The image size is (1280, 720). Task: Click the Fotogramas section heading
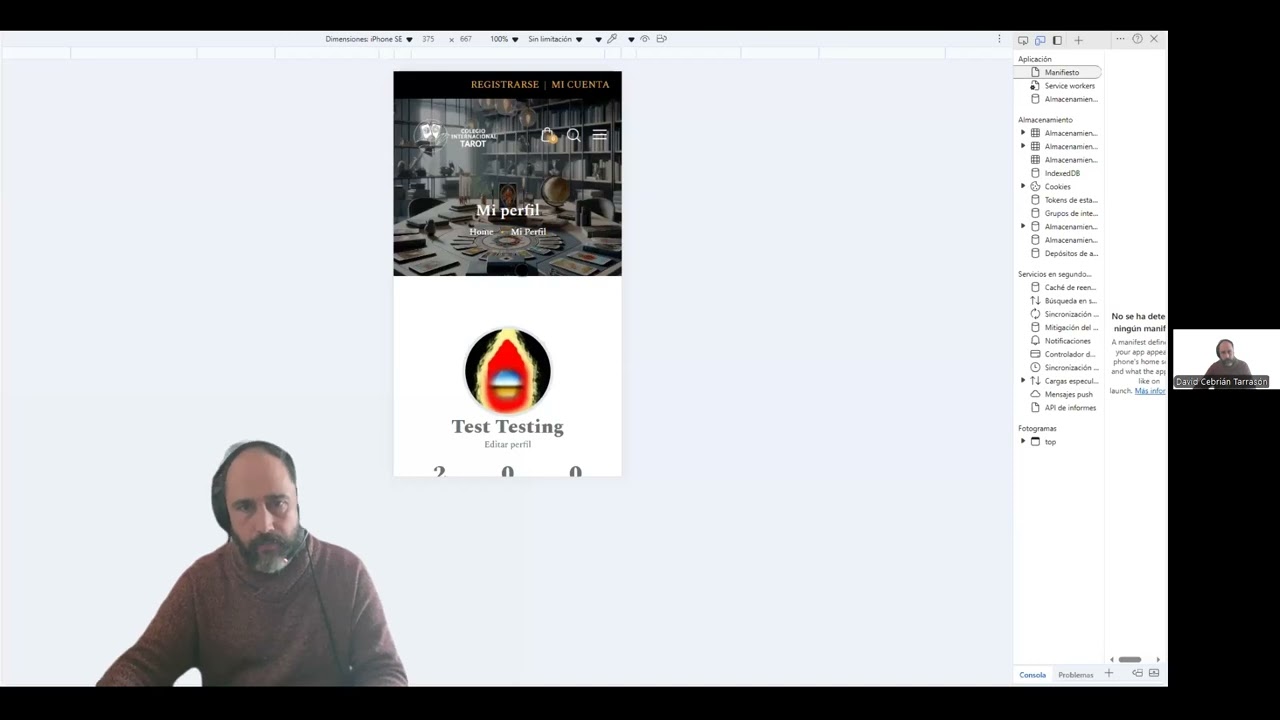pos(1037,428)
